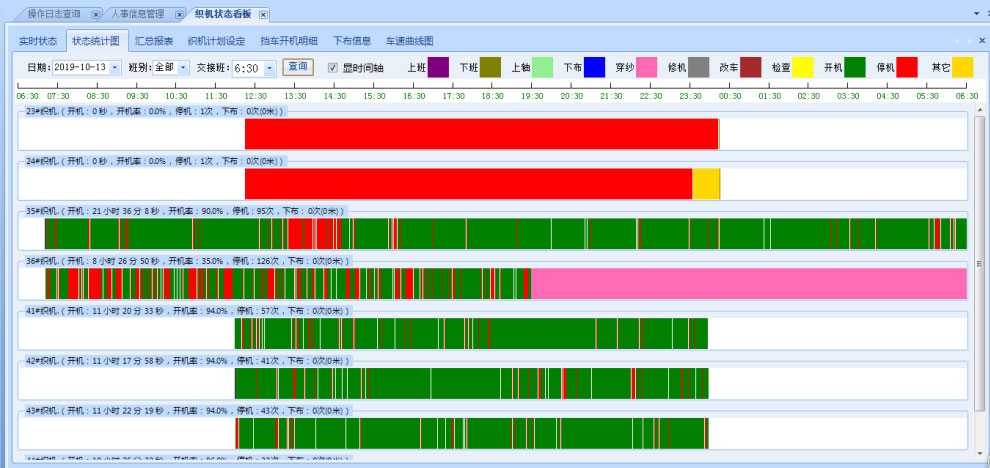Click the vertical scrollbar up arrow
The height and width of the screenshot is (468, 990).
(x=979, y=111)
